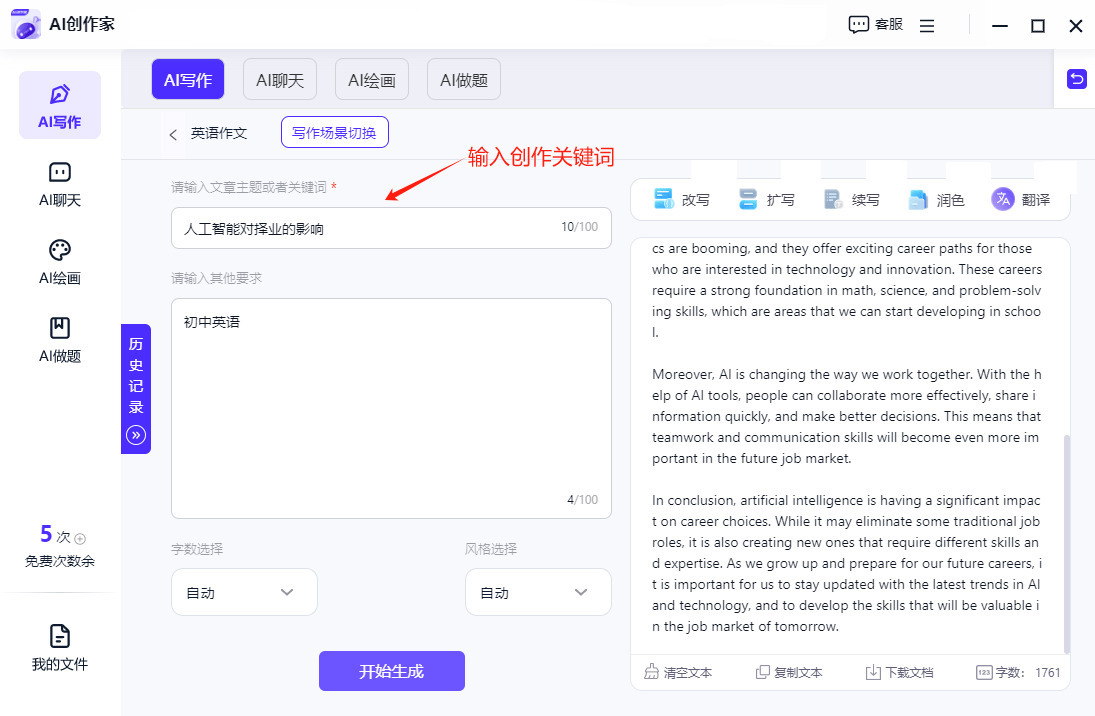Screen dimensions: 1095x716
Task: Switch to the AI聊天 top tab
Action: coord(280,80)
